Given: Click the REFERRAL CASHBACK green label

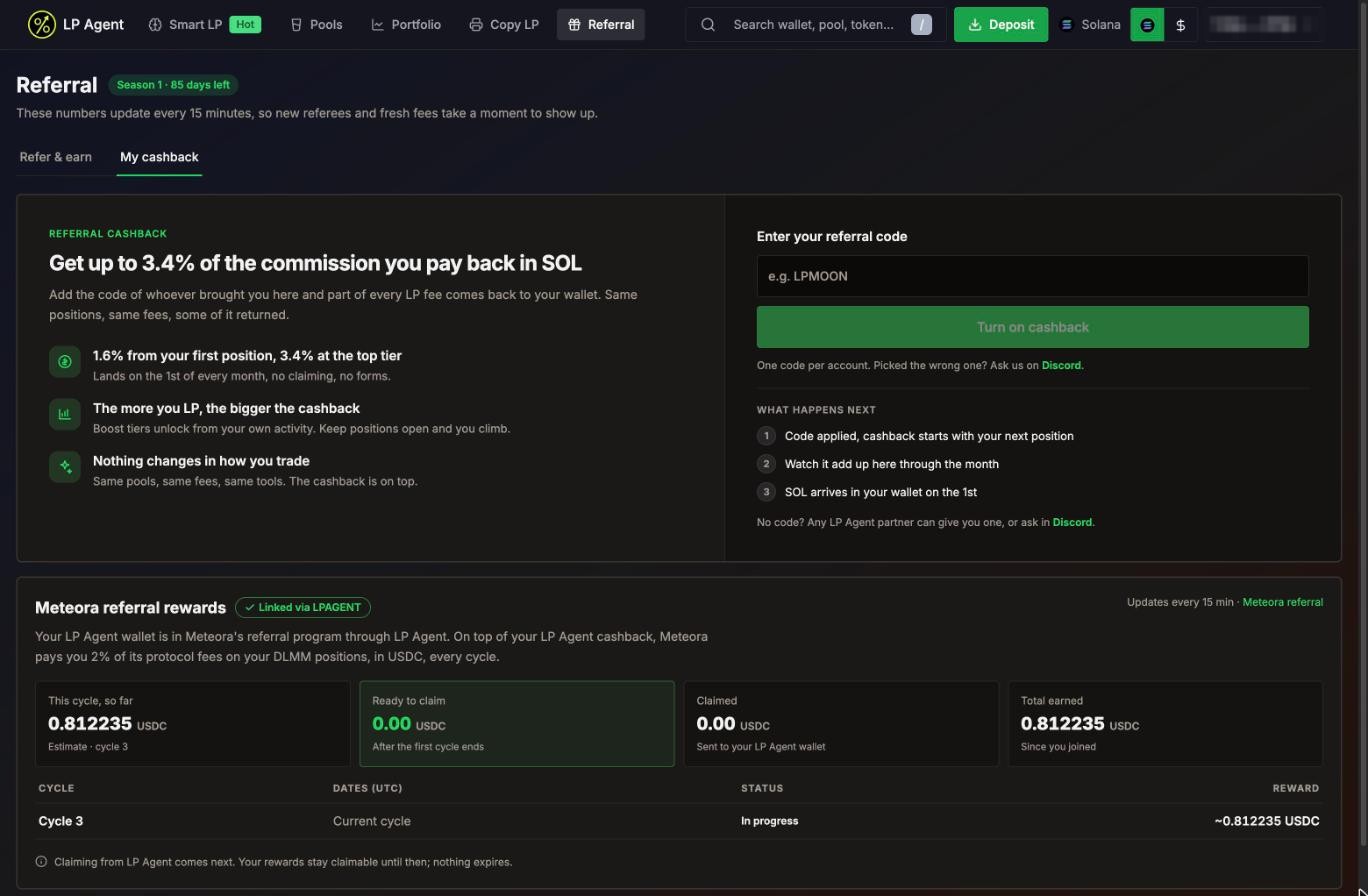Looking at the screenshot, I should [108, 233].
